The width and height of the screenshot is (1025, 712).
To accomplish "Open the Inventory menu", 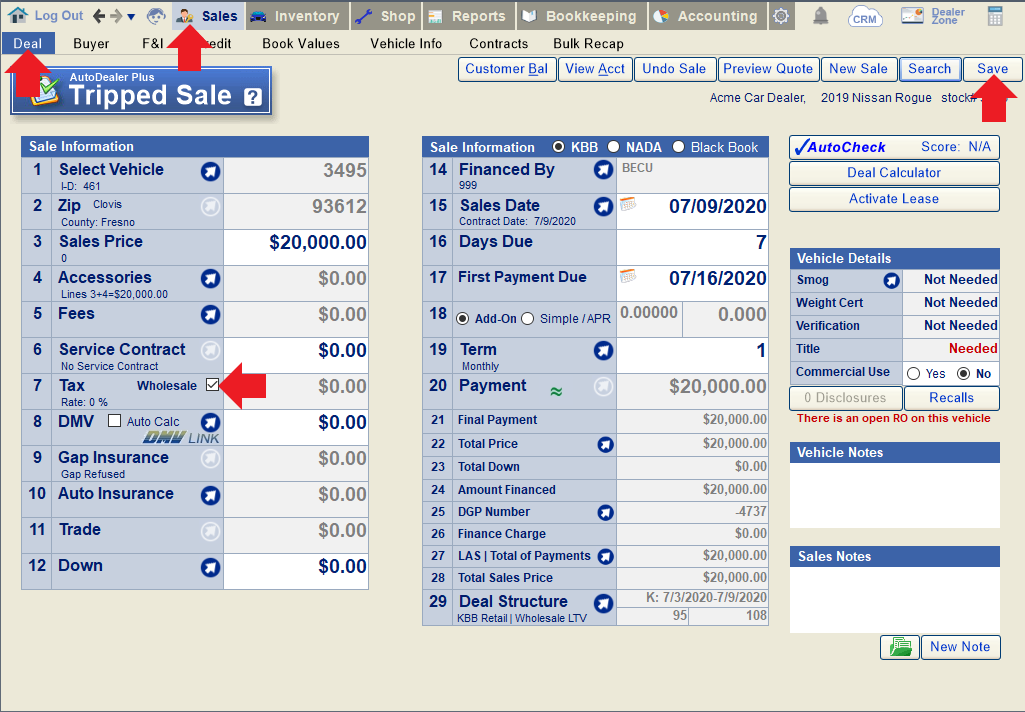I will tap(297, 16).
